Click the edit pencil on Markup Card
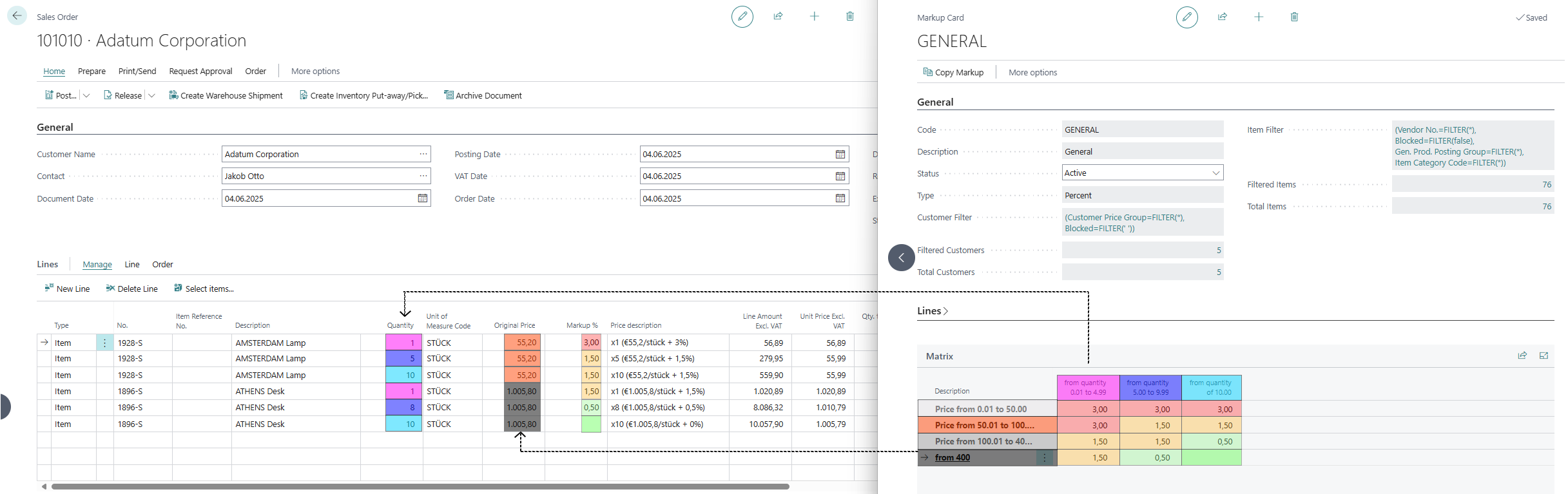Screen dimensions: 1568x494 click(1186, 17)
